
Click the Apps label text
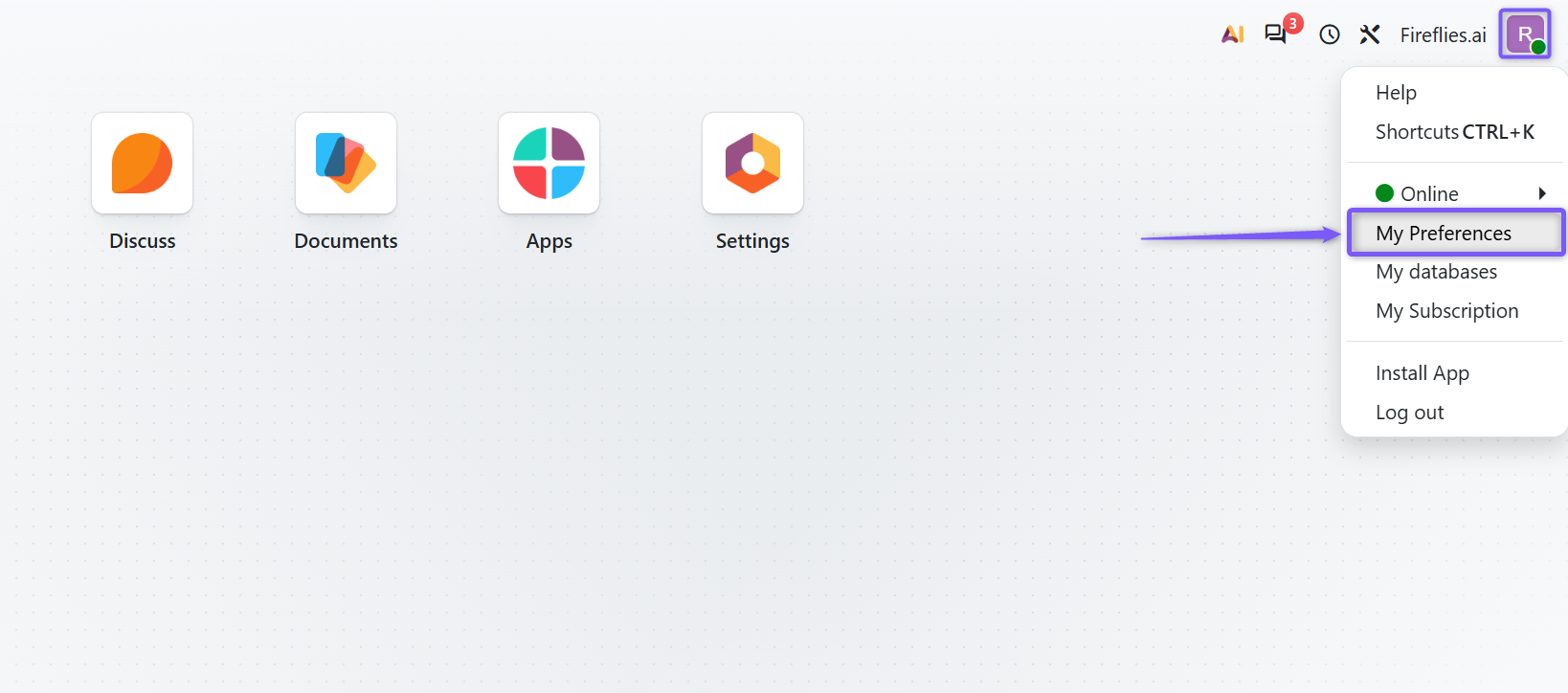[549, 241]
